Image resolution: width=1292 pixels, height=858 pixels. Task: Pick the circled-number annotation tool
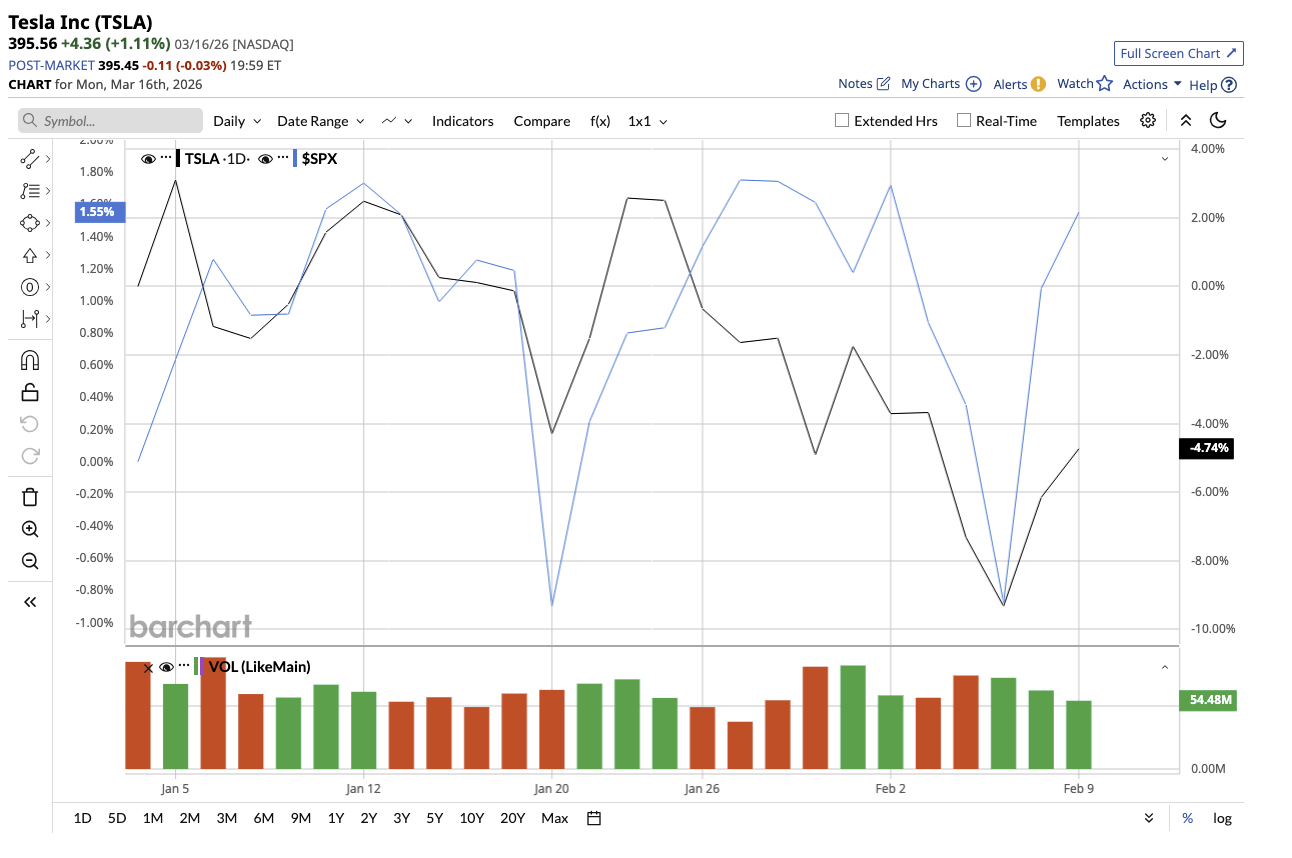click(29, 287)
